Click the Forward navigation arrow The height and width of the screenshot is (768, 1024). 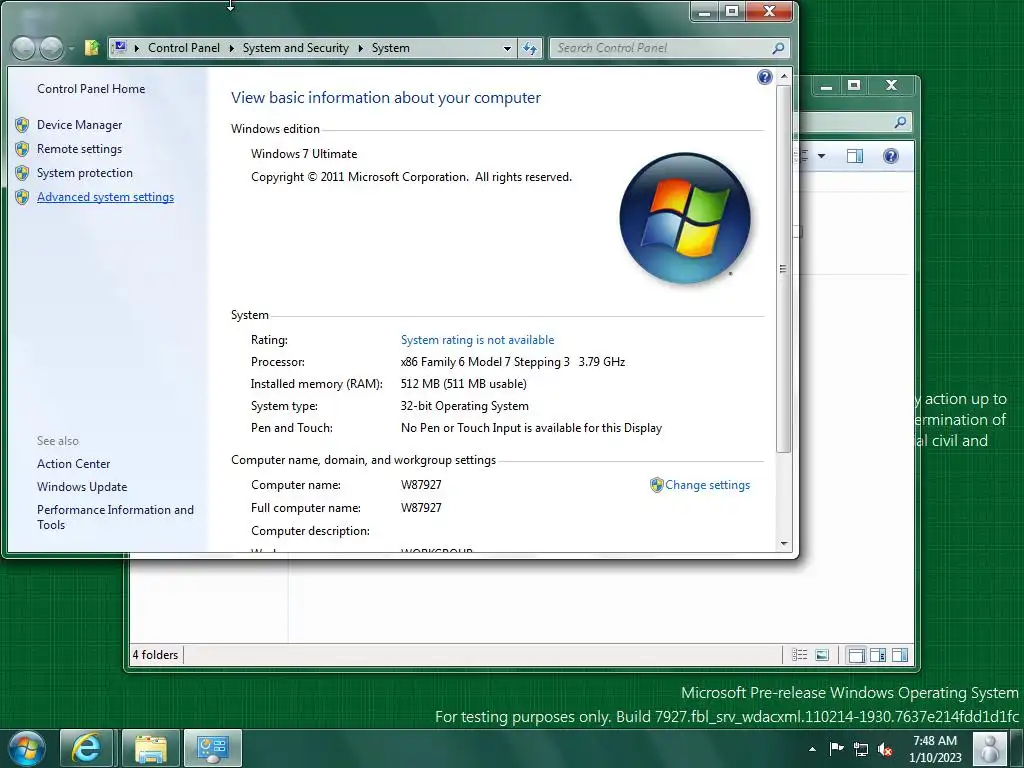click(x=51, y=48)
